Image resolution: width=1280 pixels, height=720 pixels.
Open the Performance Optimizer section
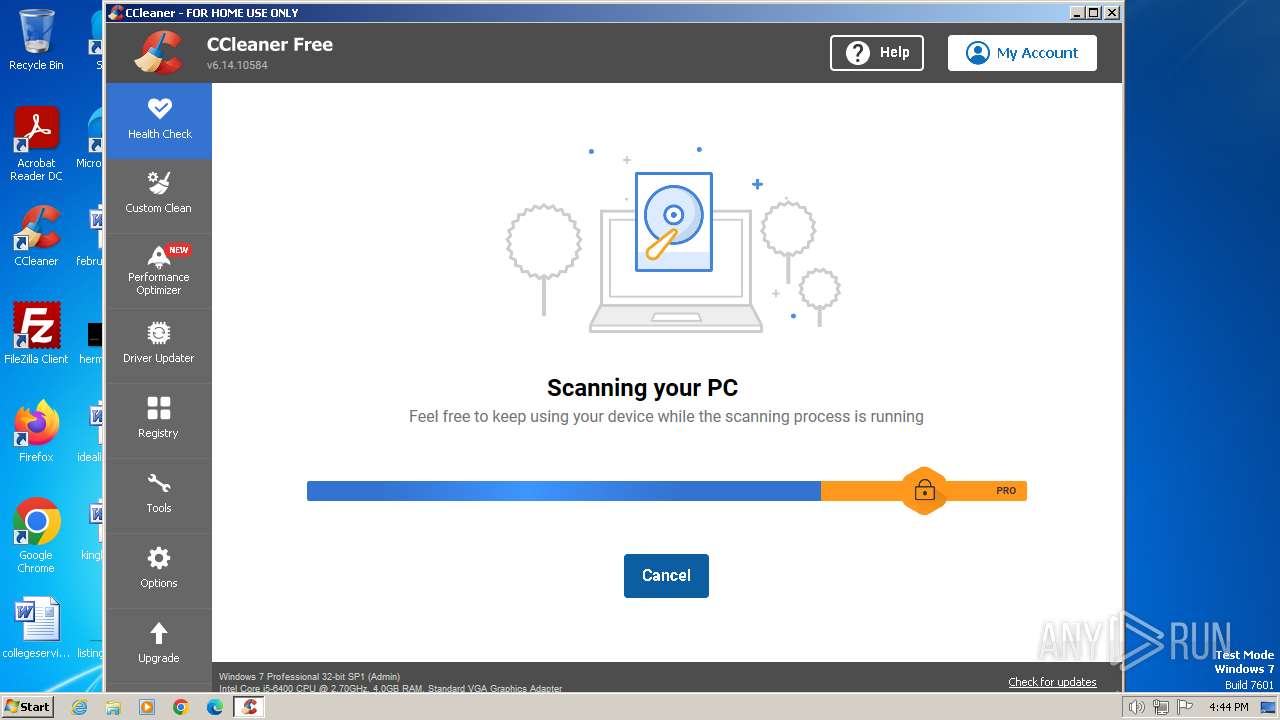click(x=159, y=271)
